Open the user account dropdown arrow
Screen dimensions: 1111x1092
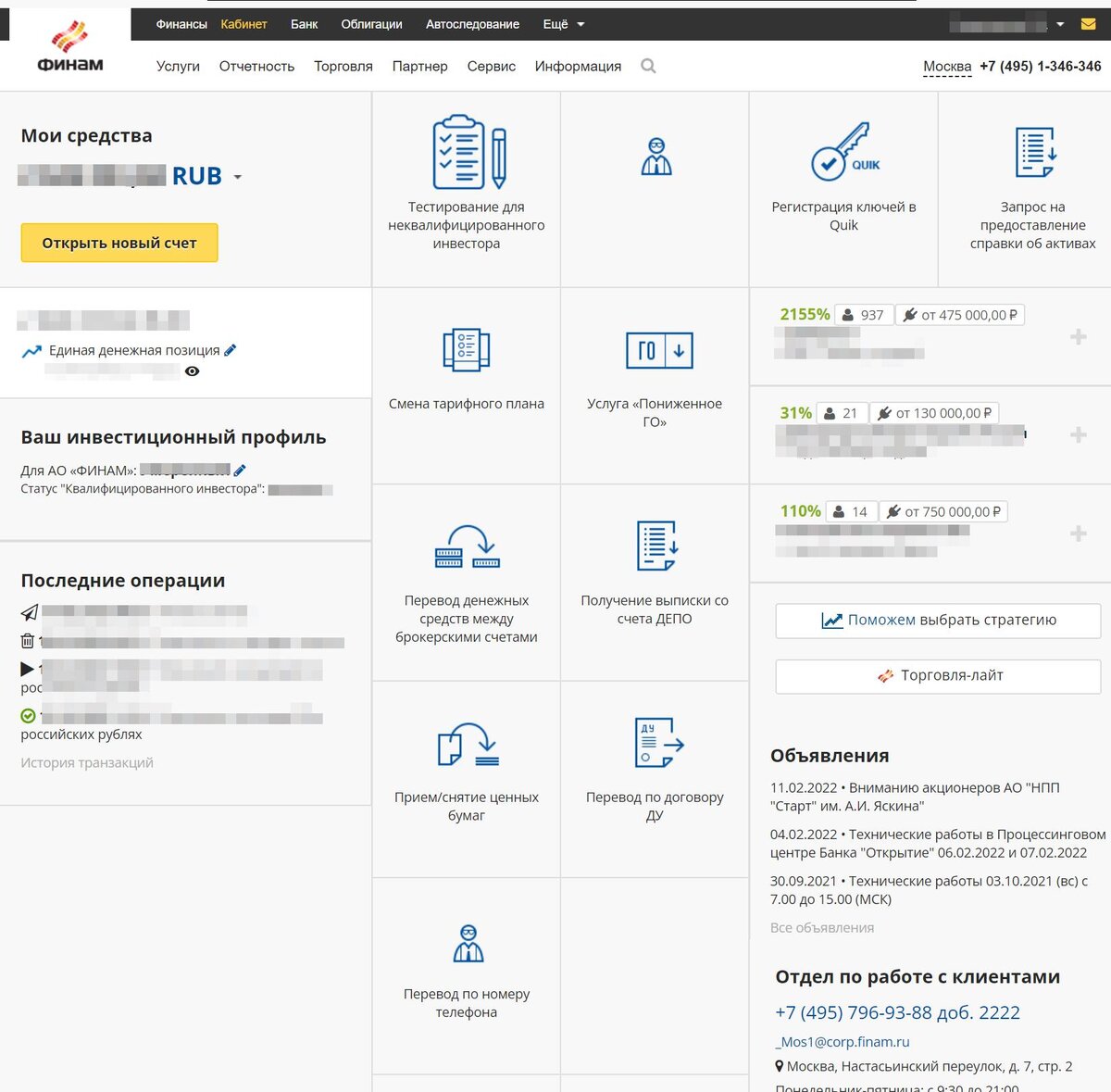coord(1060,24)
